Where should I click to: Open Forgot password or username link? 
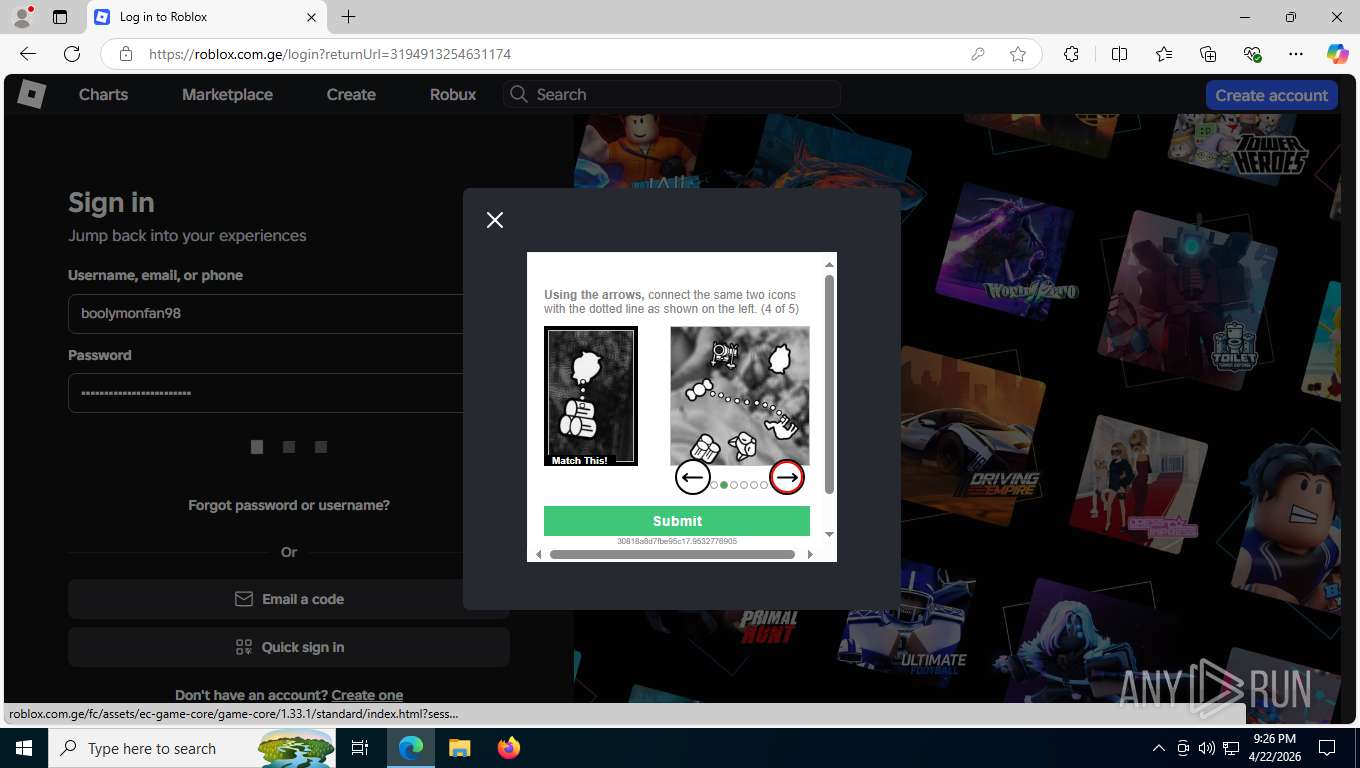click(x=289, y=505)
